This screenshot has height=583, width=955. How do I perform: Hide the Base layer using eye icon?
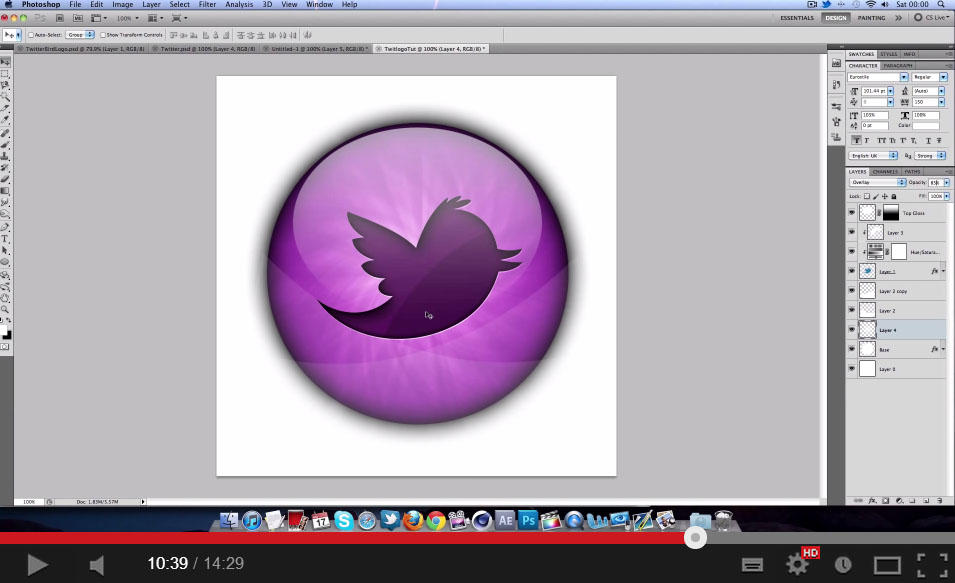[852, 350]
